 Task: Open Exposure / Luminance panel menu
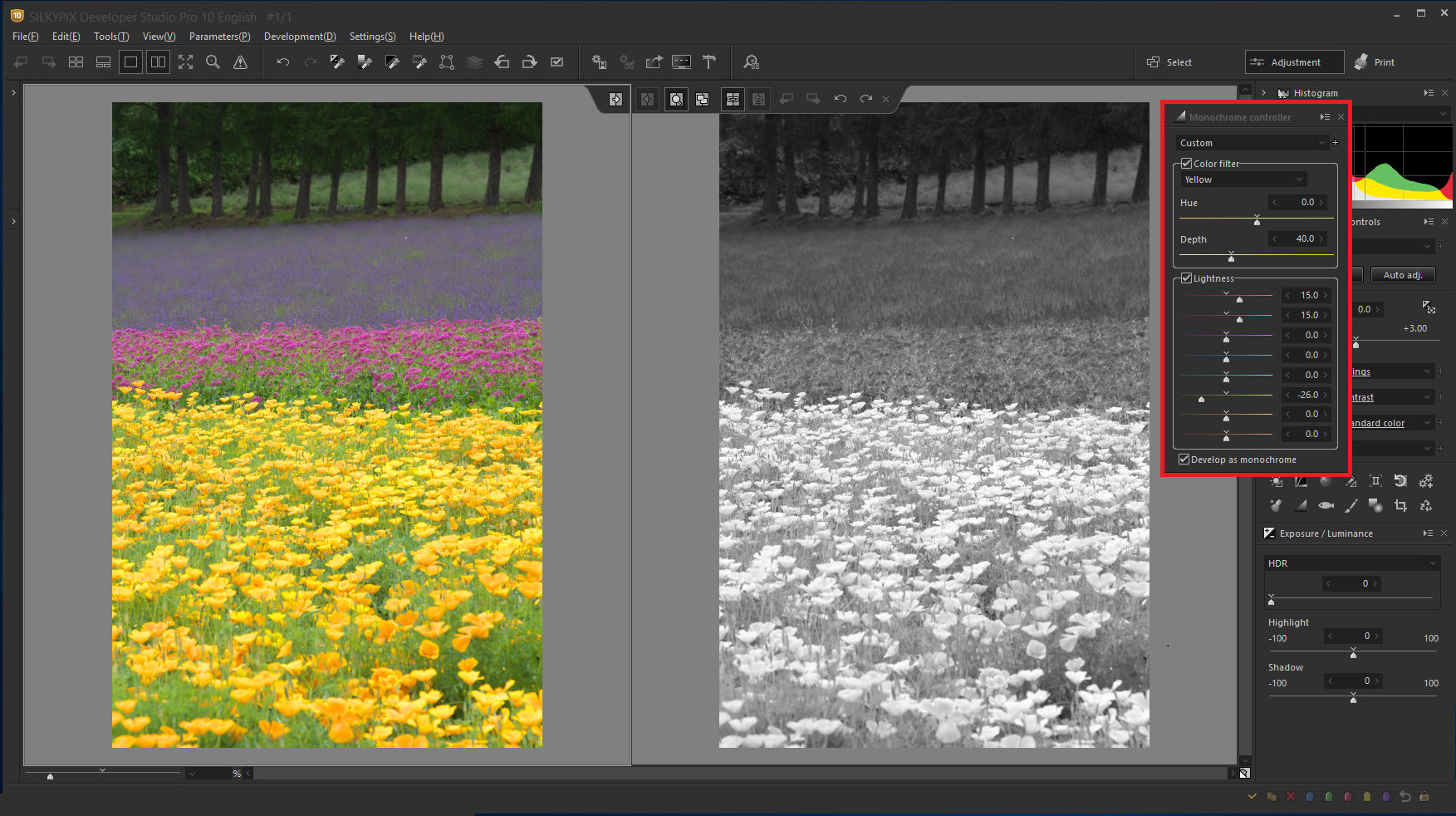pyautogui.click(x=1428, y=533)
